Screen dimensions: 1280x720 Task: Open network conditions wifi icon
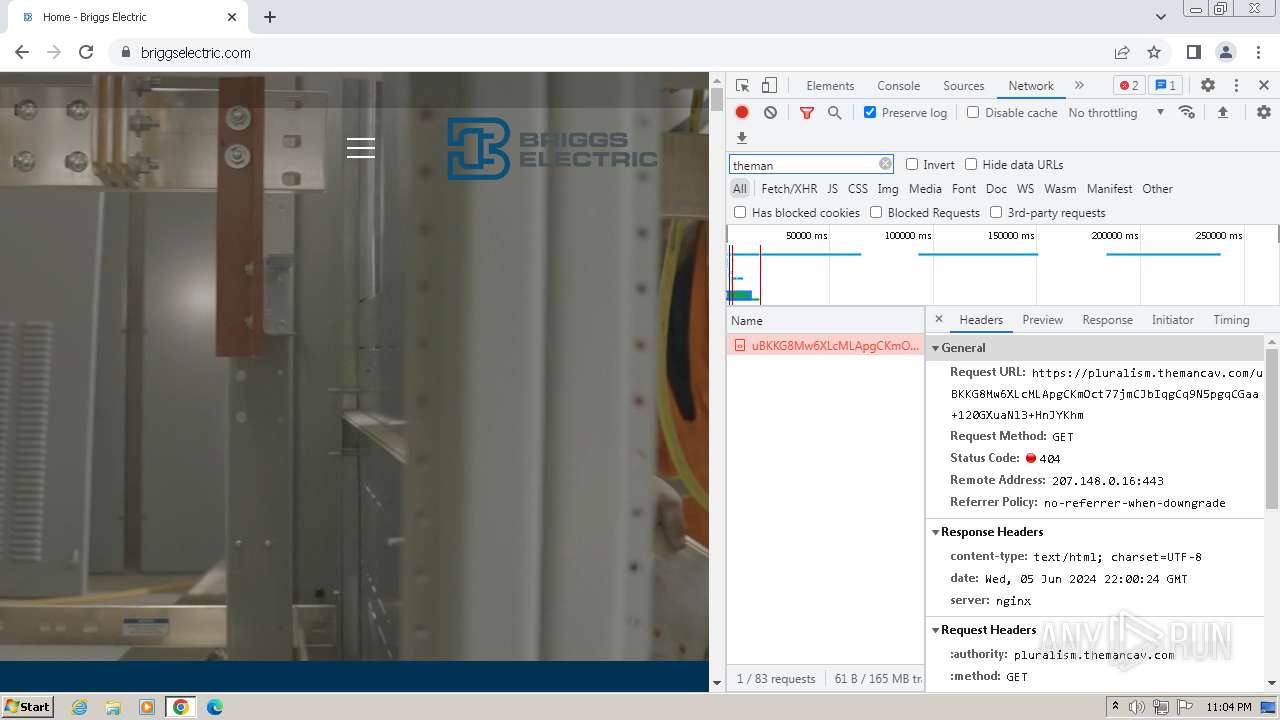point(1187,113)
